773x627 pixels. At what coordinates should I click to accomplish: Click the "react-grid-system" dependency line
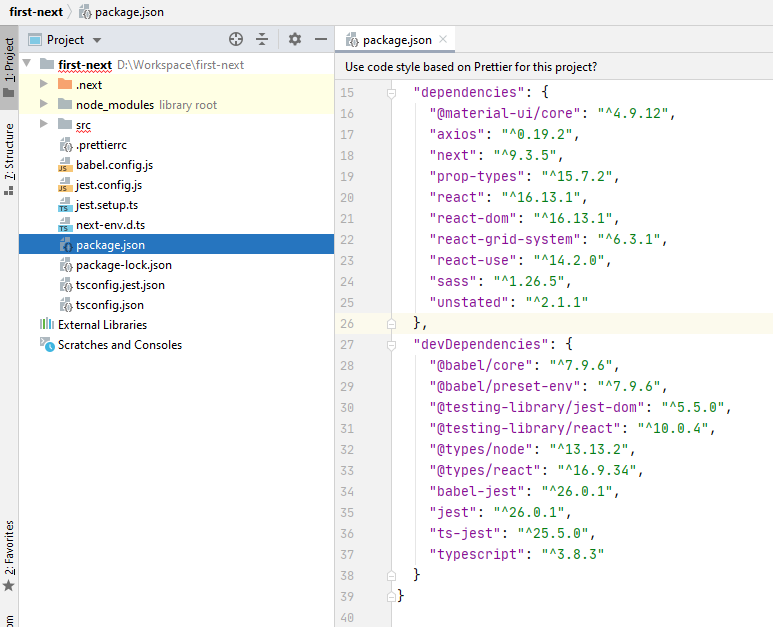548,240
